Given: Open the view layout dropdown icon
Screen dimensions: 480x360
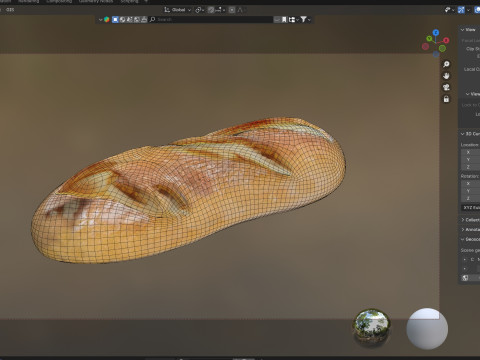Looking at the screenshot, I should [293, 20].
